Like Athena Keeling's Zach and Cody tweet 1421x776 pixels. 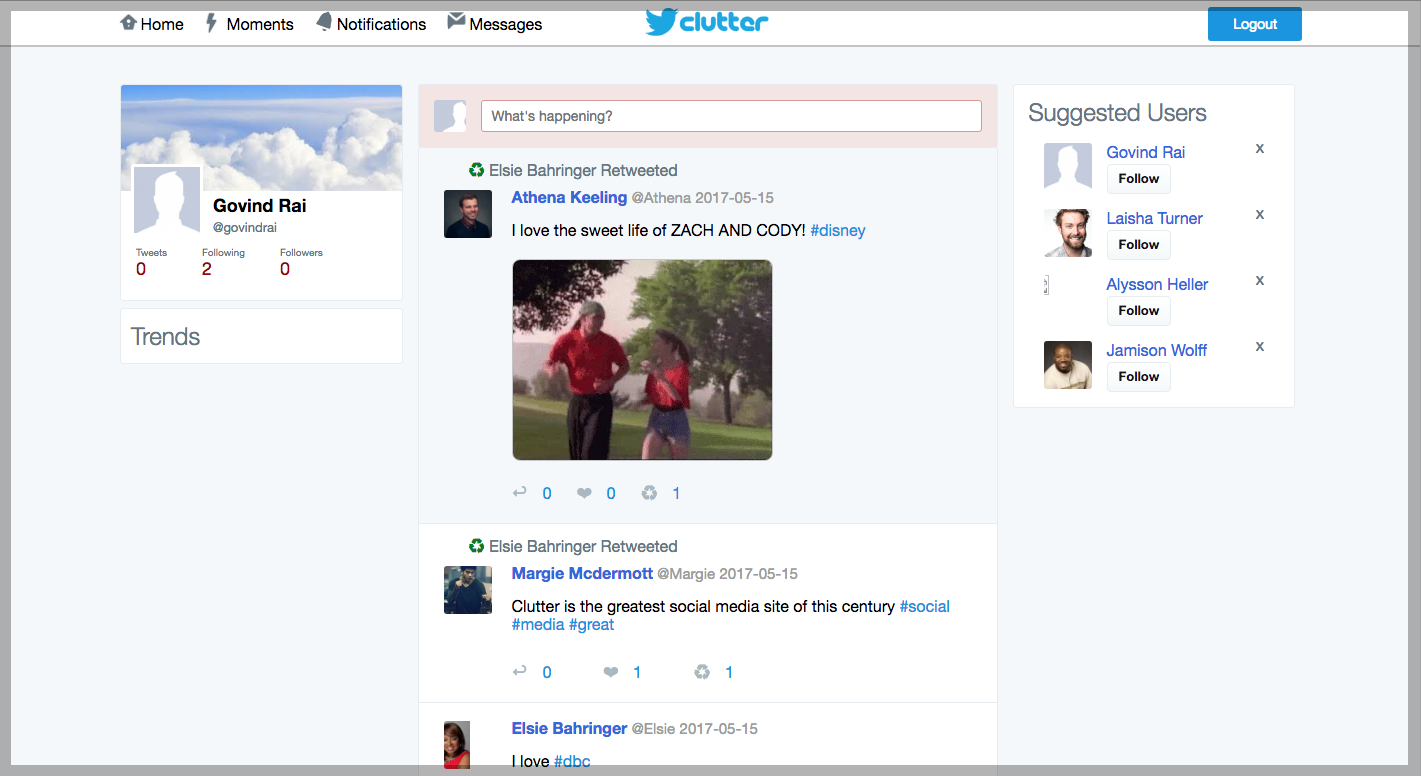584,493
